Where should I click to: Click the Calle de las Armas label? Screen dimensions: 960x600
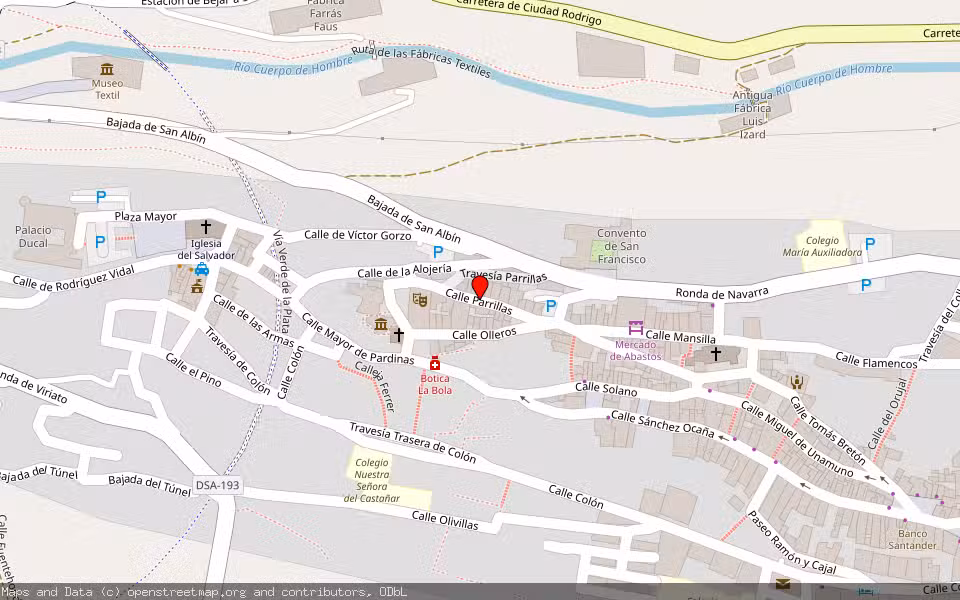pos(253,321)
